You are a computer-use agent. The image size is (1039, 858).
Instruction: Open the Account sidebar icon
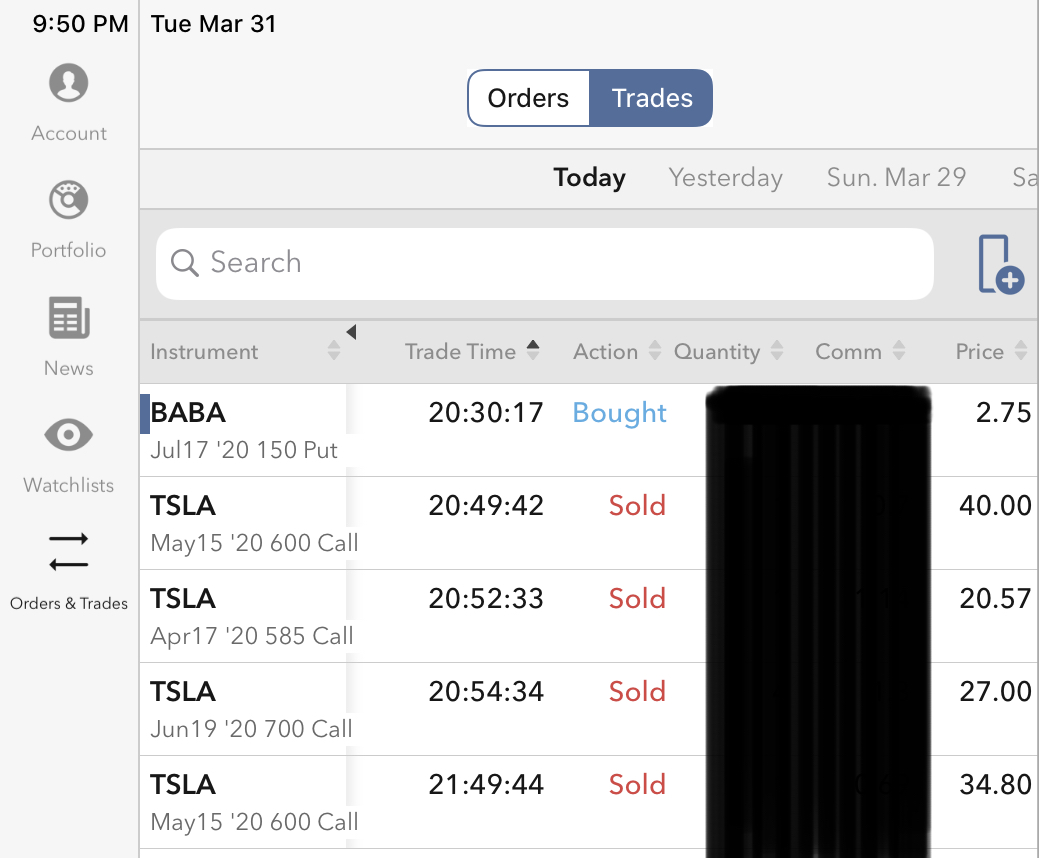click(68, 83)
